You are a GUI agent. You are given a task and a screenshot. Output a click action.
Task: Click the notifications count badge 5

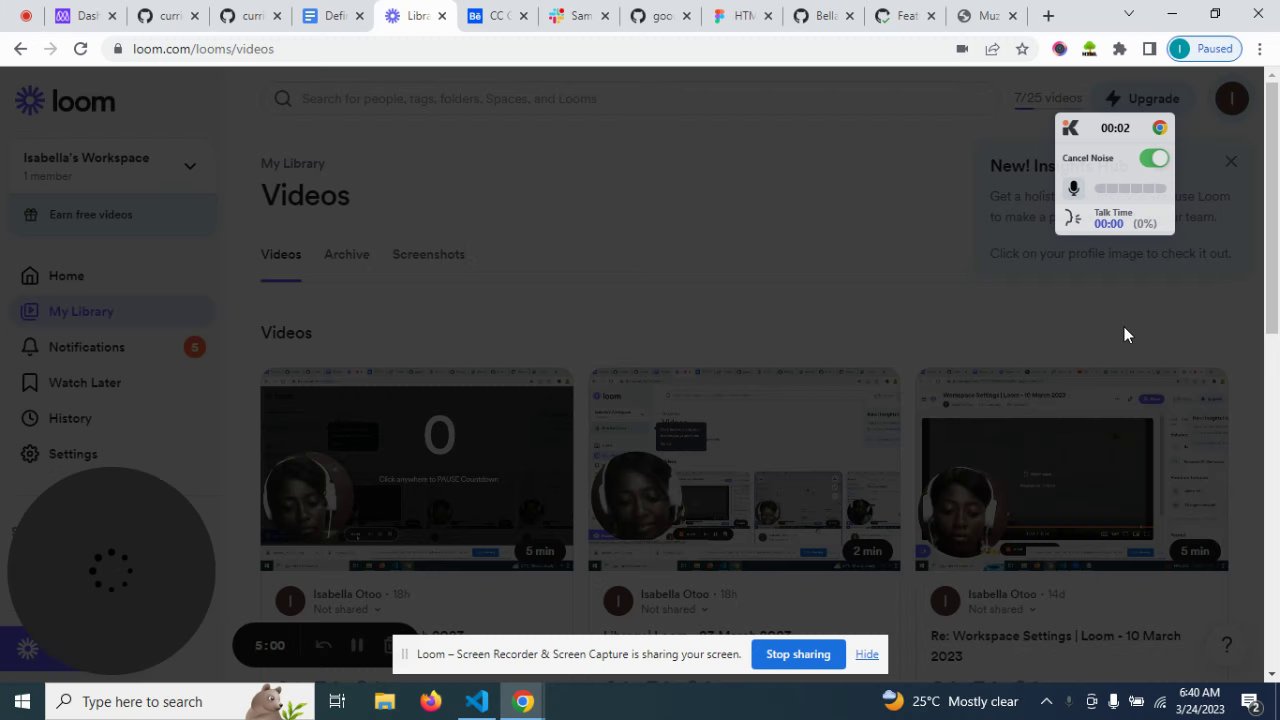[x=195, y=347]
